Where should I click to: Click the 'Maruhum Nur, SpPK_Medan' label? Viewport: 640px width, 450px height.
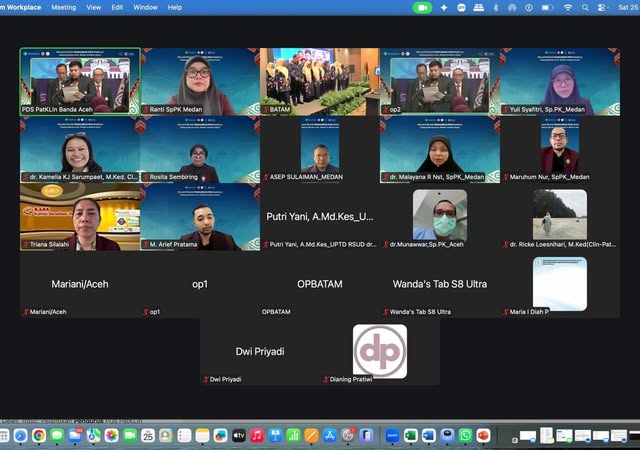tap(549, 177)
